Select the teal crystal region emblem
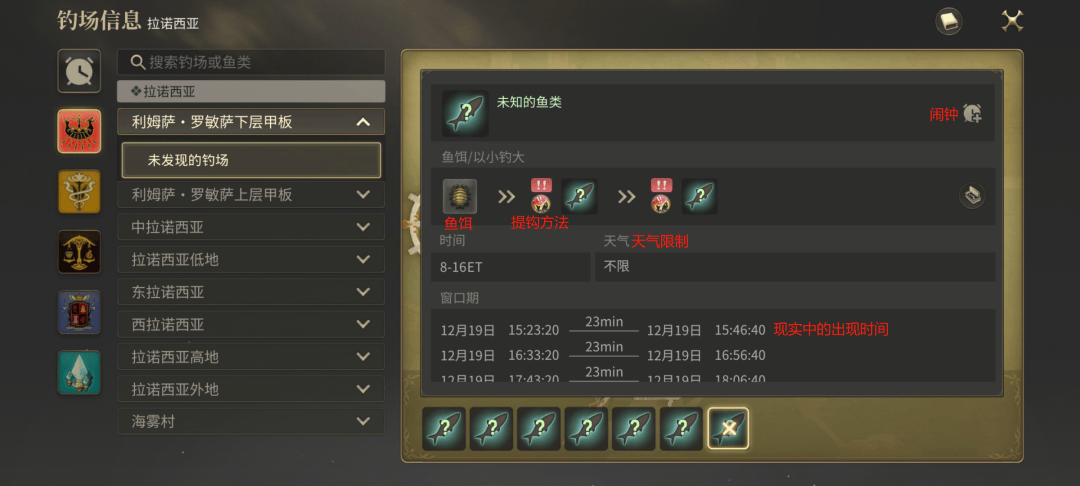1080x486 pixels. (x=79, y=372)
